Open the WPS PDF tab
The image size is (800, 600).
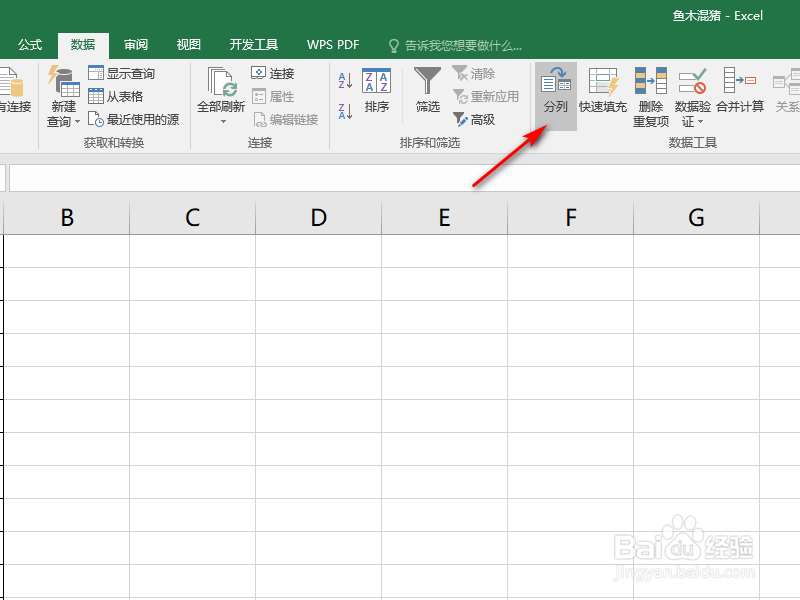click(x=333, y=45)
